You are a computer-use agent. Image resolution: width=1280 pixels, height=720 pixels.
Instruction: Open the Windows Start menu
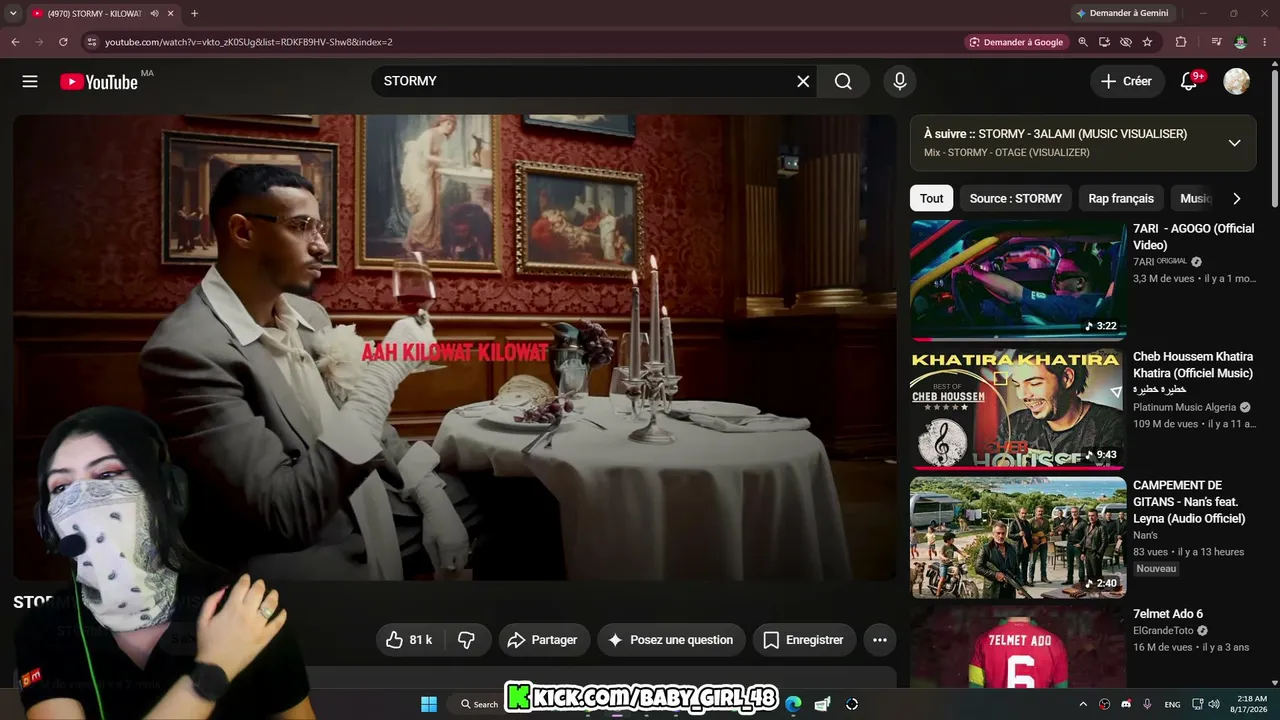point(429,704)
